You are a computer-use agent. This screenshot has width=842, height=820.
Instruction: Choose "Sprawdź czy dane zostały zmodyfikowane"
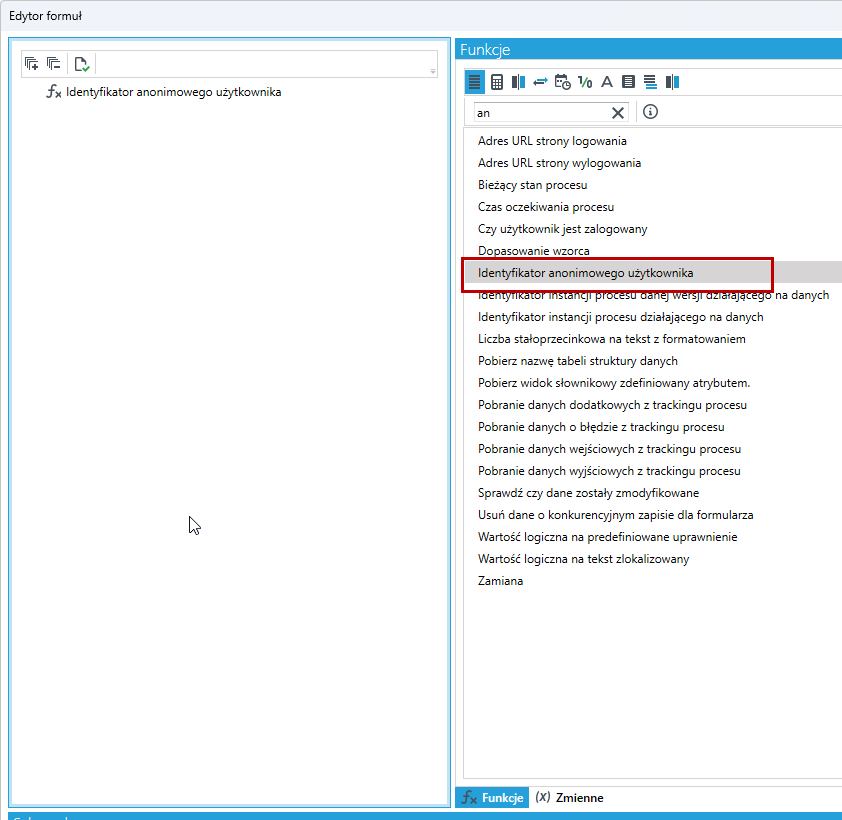coord(588,494)
